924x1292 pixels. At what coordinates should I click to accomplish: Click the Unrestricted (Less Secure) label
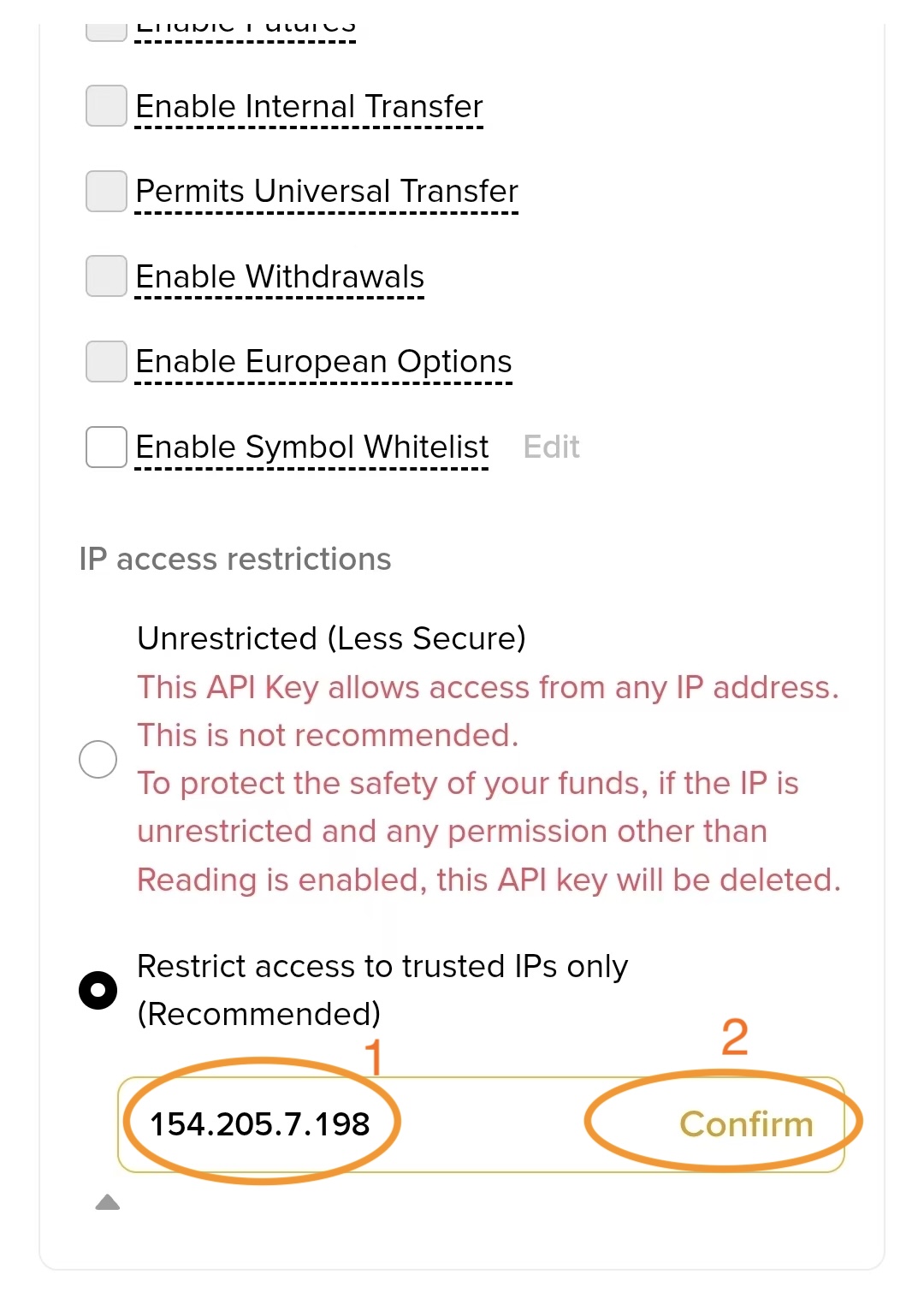point(332,637)
